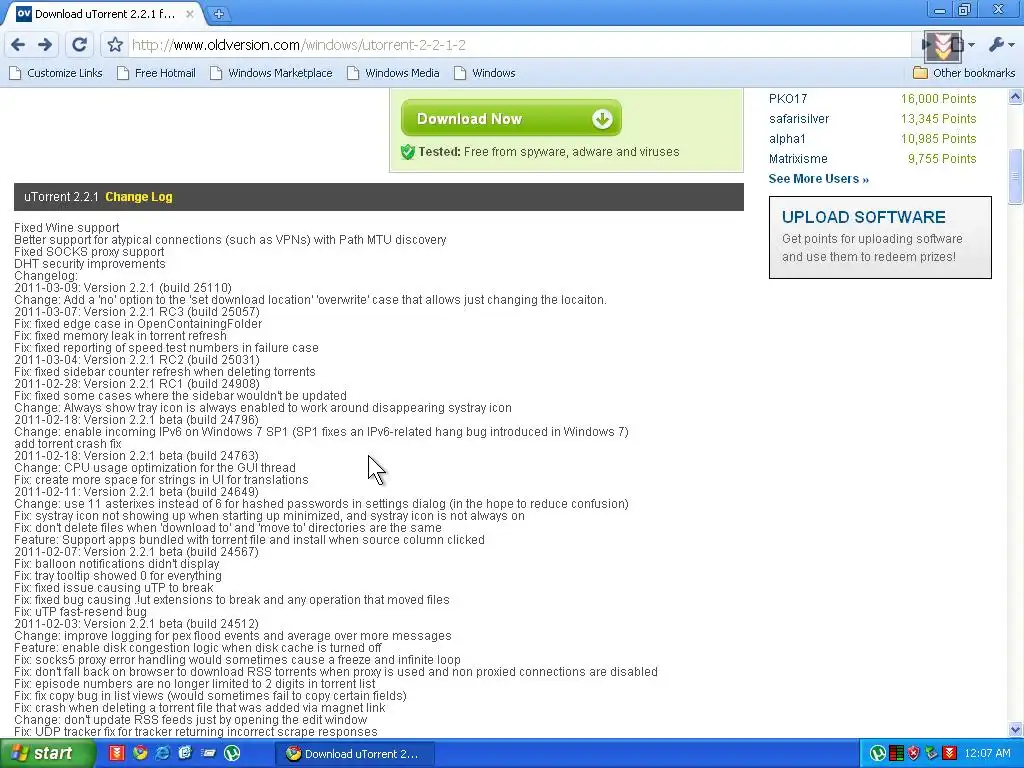The image size is (1024, 768).
Task: Click 'Fix: fixed issue causing uTP to break'
Action: click(x=114, y=588)
